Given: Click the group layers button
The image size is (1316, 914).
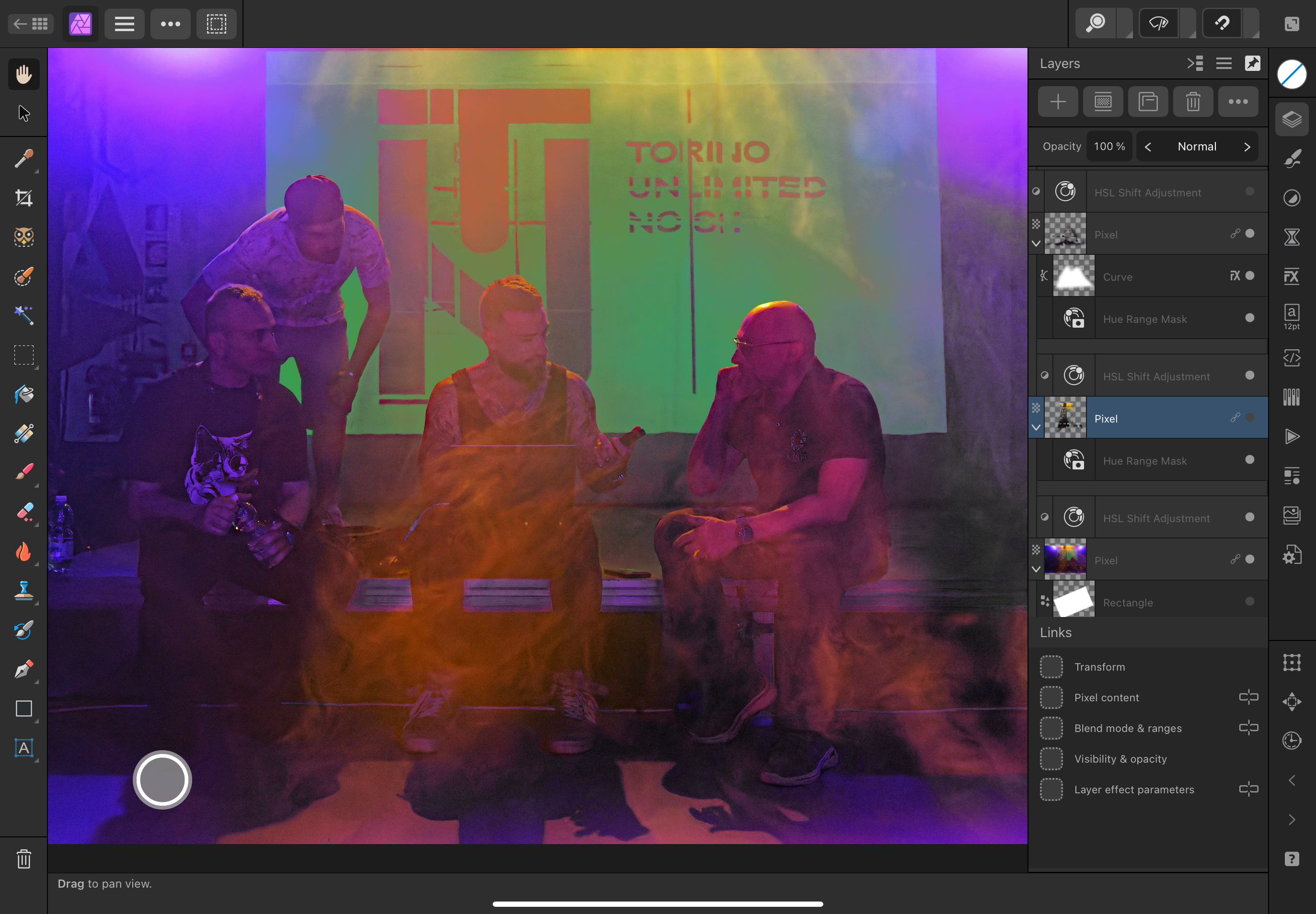Looking at the screenshot, I should point(1148,102).
